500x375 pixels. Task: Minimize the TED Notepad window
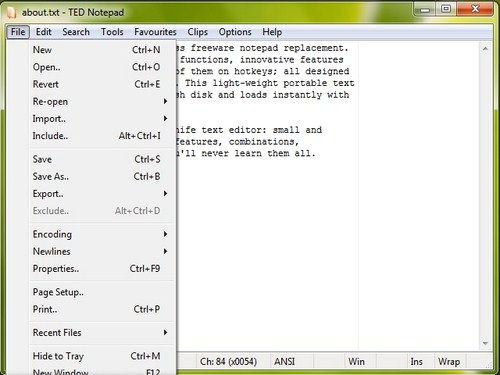coord(425,9)
